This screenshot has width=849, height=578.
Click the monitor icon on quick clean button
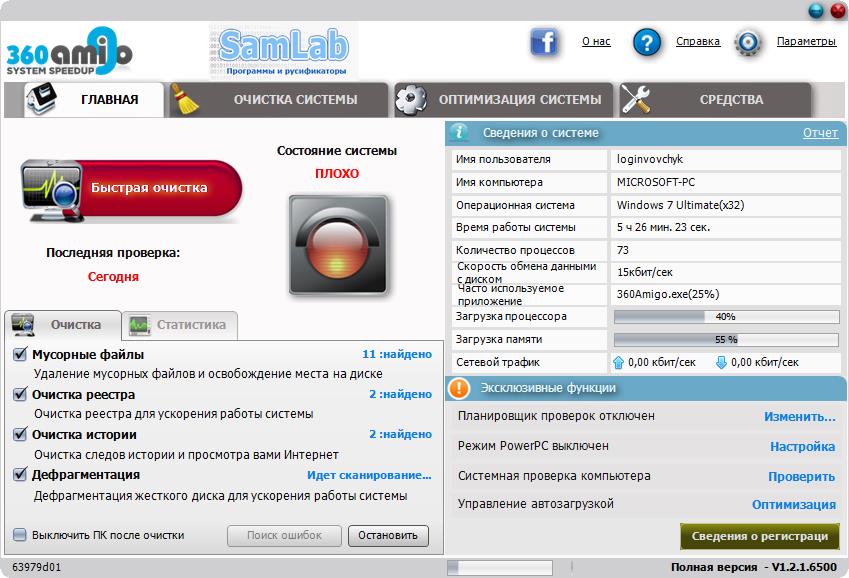point(51,190)
